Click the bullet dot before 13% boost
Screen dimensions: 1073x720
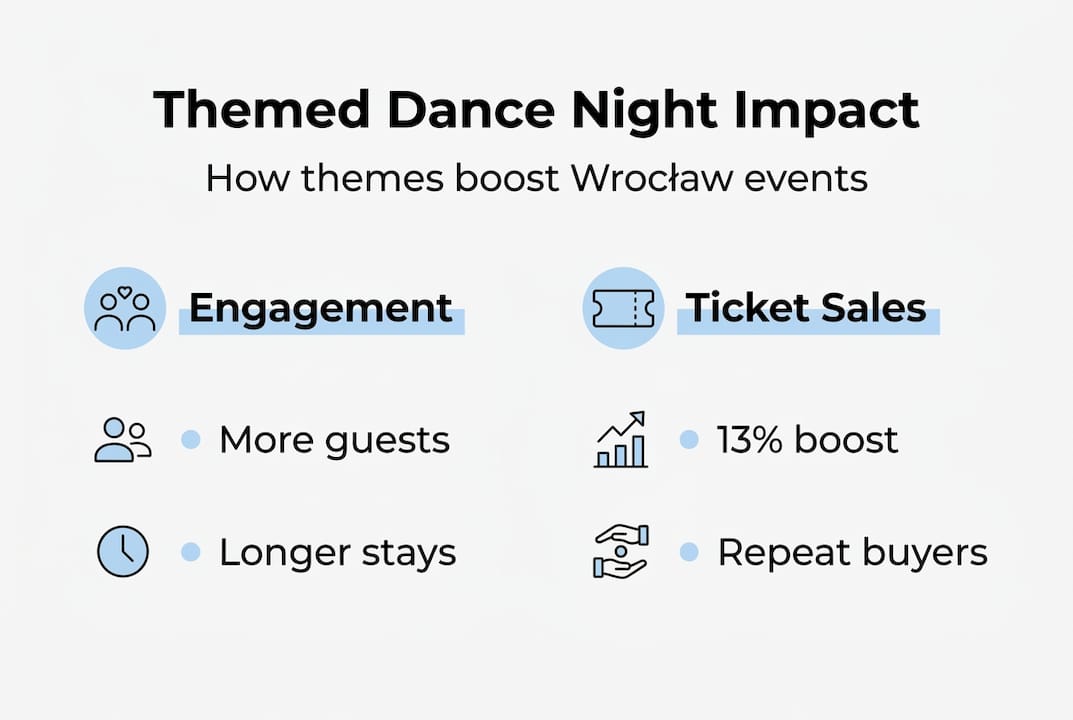pyautogui.click(x=689, y=440)
